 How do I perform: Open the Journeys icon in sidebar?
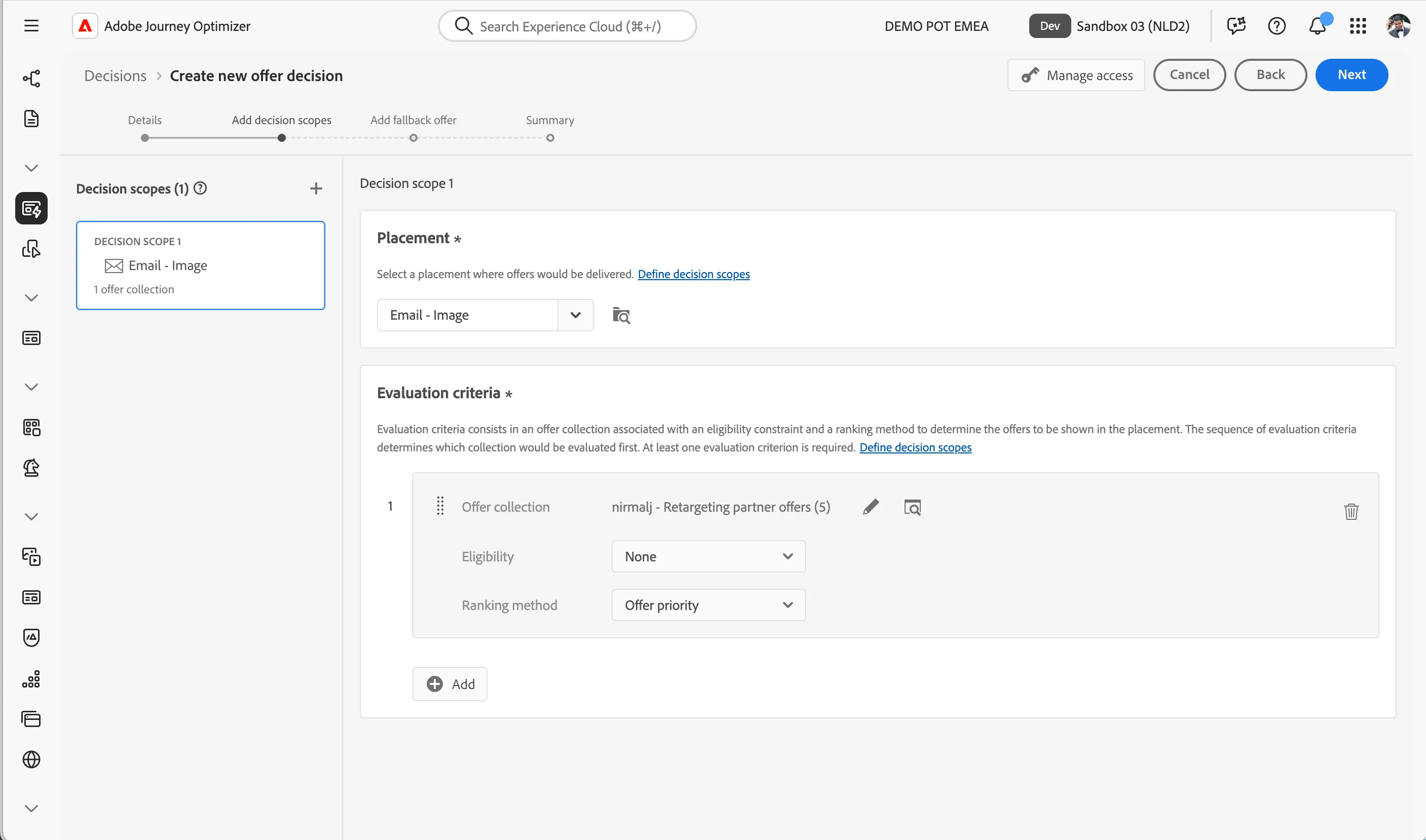[31, 78]
